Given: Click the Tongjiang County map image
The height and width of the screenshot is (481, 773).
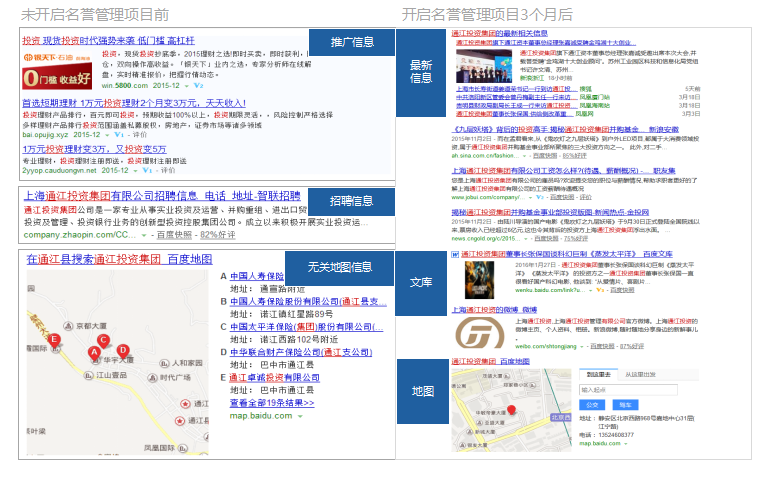Looking at the screenshot, I should pyautogui.click(x=117, y=362).
